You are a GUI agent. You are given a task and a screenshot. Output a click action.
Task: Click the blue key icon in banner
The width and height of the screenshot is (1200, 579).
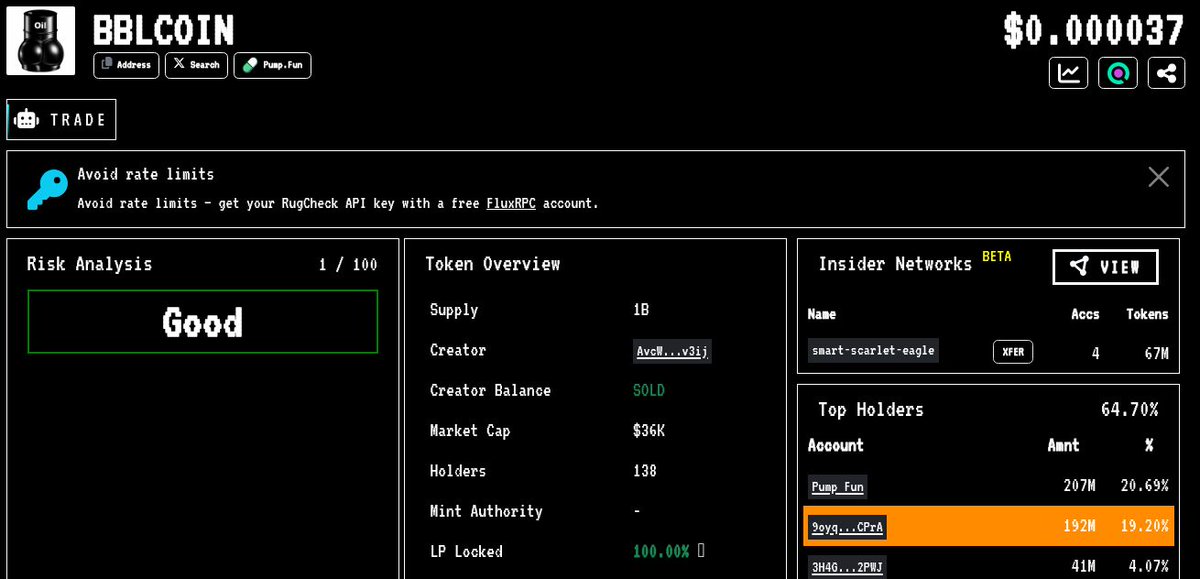[x=46, y=189]
